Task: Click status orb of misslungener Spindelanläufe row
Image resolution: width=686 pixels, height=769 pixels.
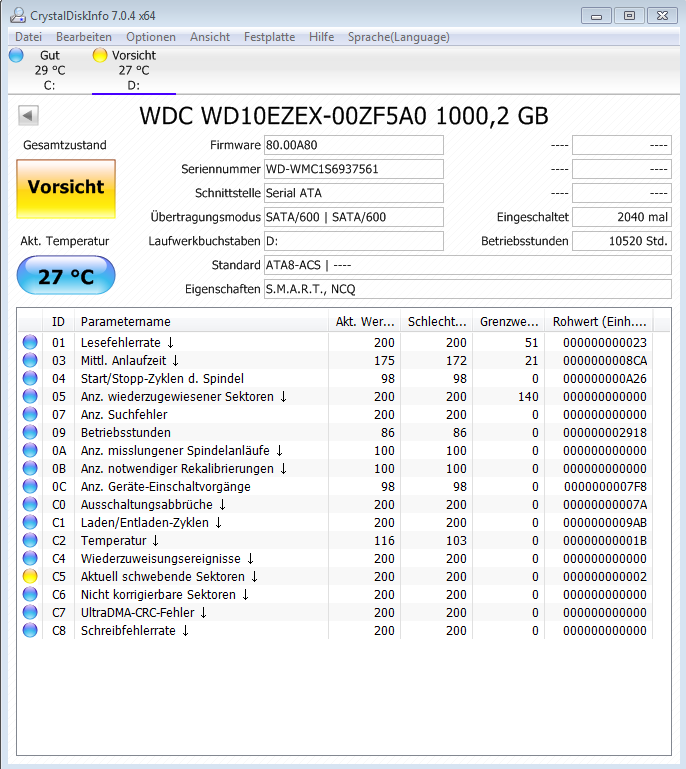Action: [30, 450]
